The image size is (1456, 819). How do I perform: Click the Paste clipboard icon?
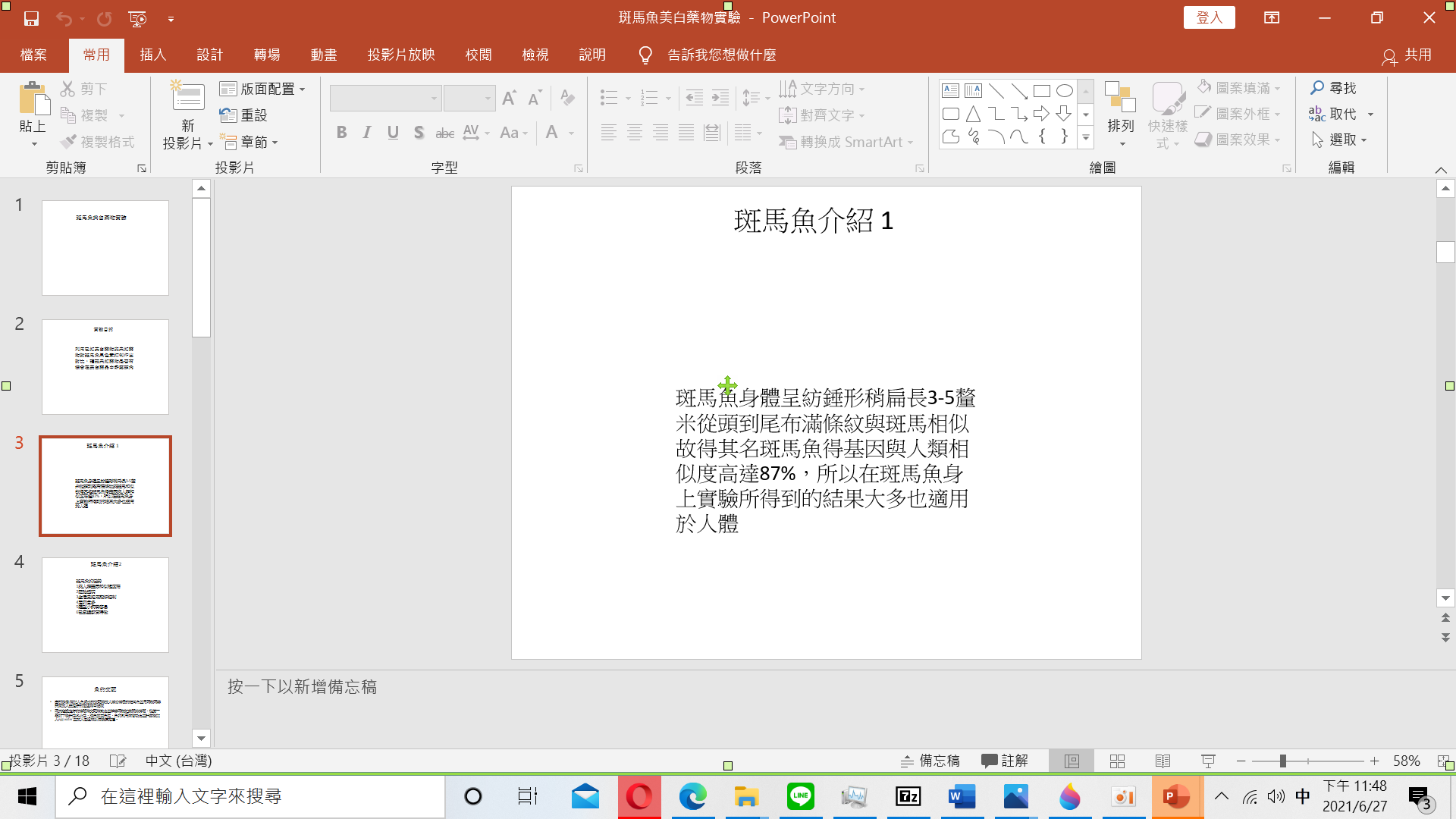(x=33, y=99)
